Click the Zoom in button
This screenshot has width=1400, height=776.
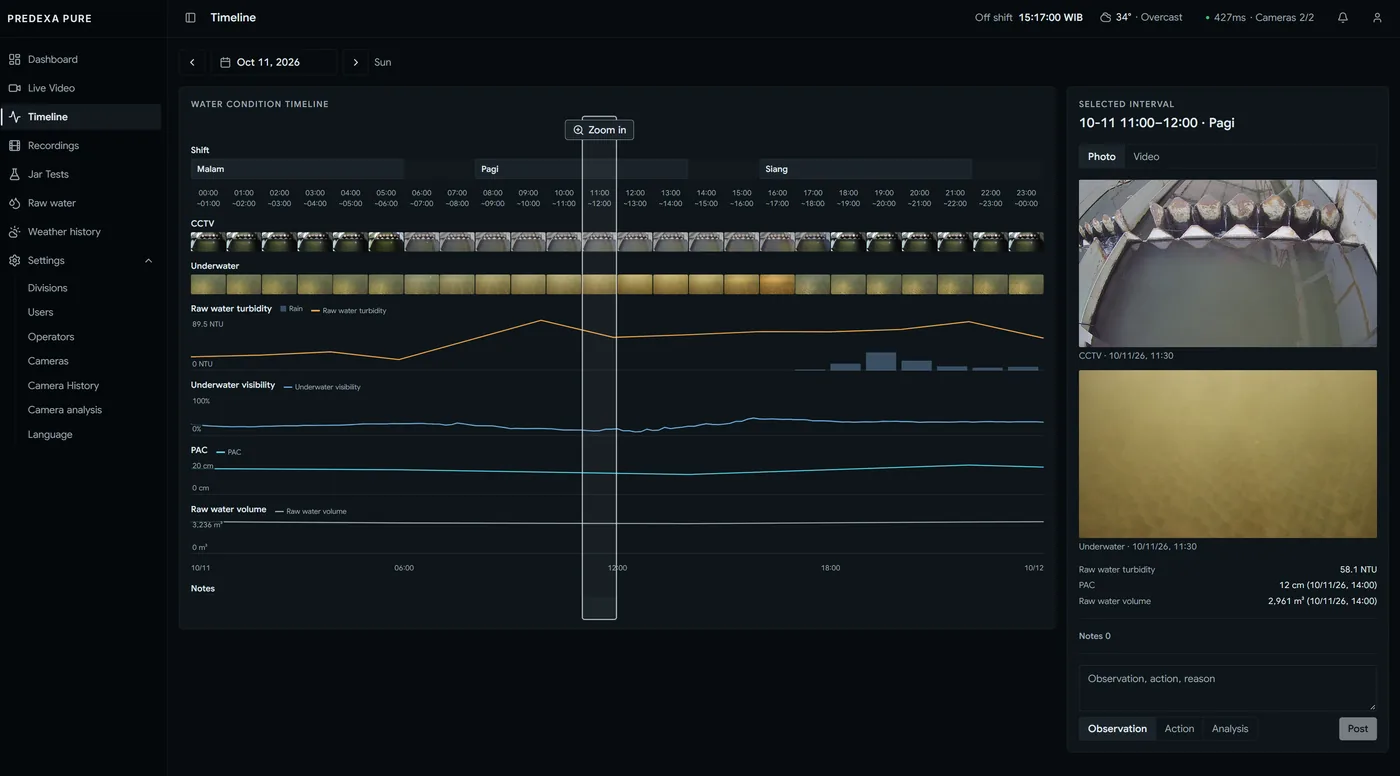pyautogui.click(x=599, y=130)
